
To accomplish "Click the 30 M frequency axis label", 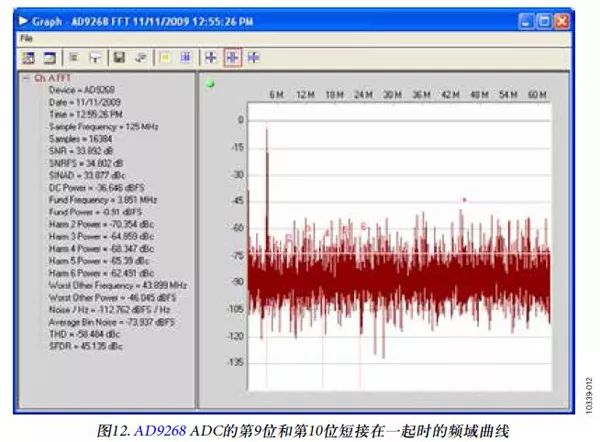I will [x=392, y=95].
